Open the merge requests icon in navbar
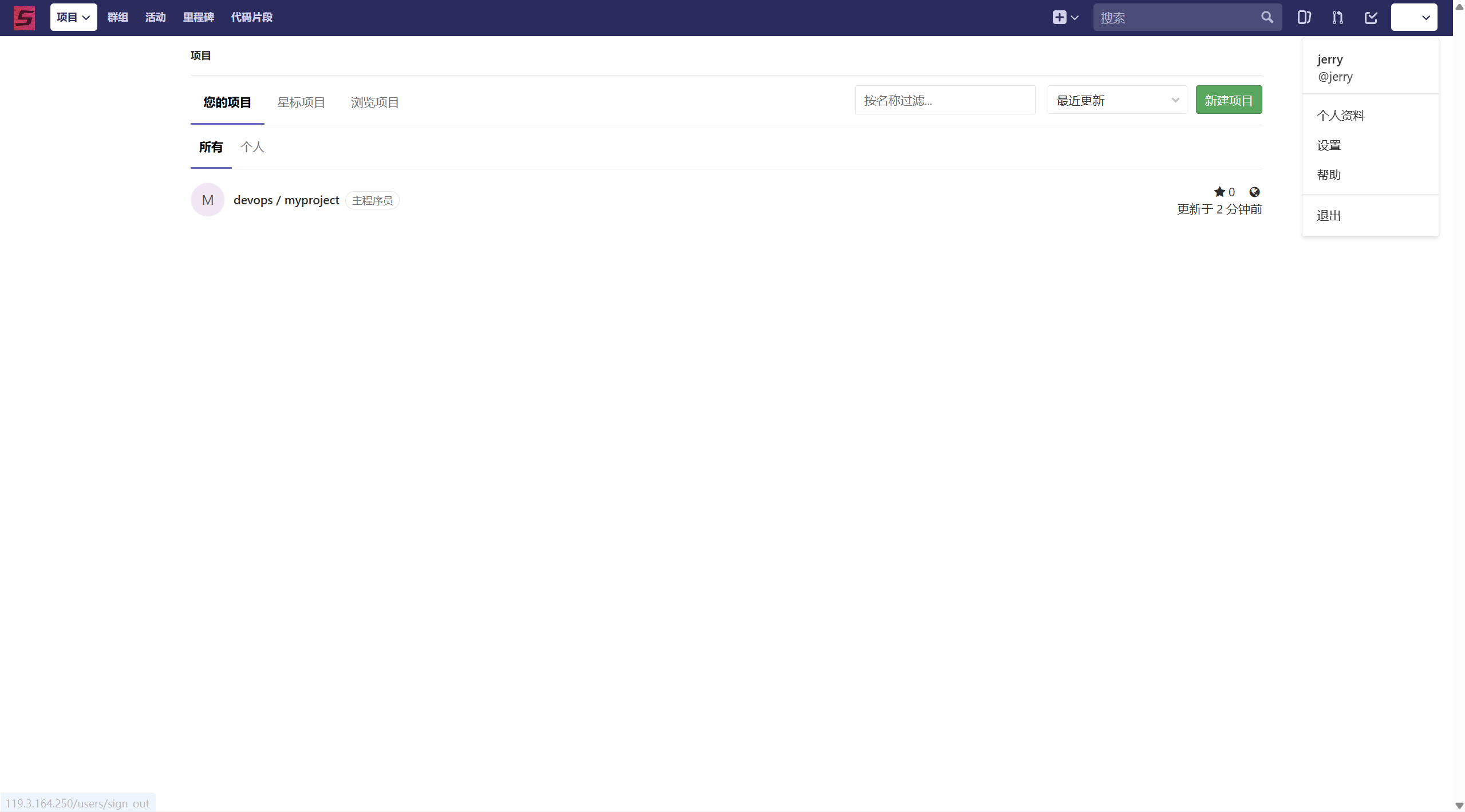 click(1337, 18)
